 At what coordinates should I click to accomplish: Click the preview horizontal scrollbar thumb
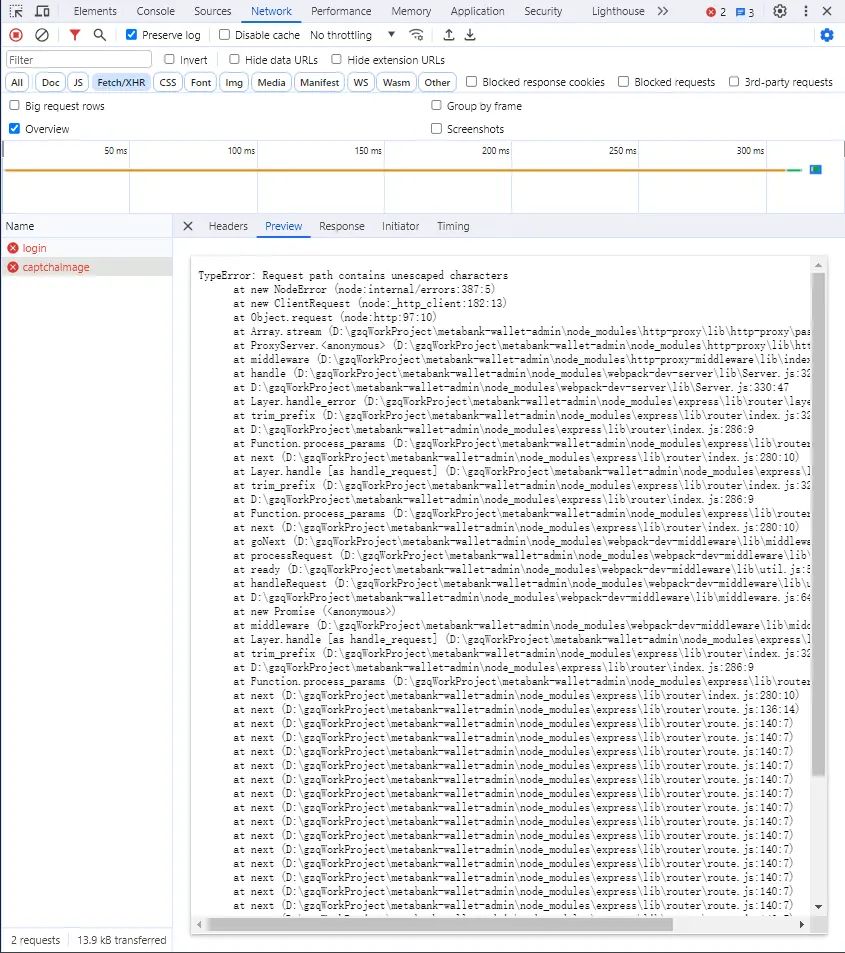(440, 924)
